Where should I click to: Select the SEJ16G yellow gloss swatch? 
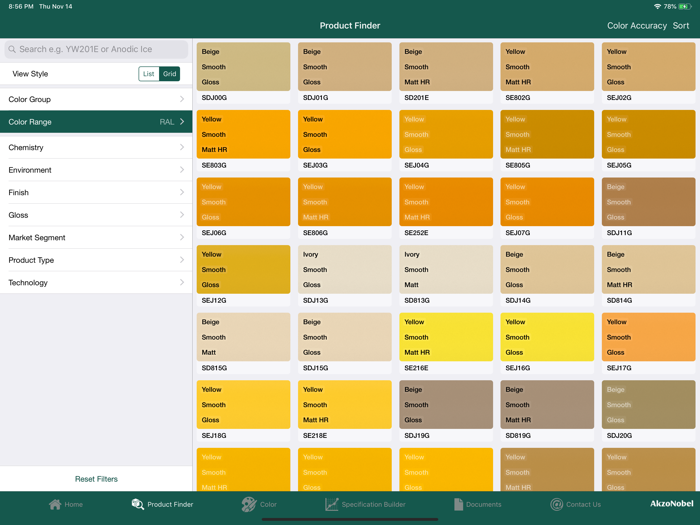[x=547, y=337]
